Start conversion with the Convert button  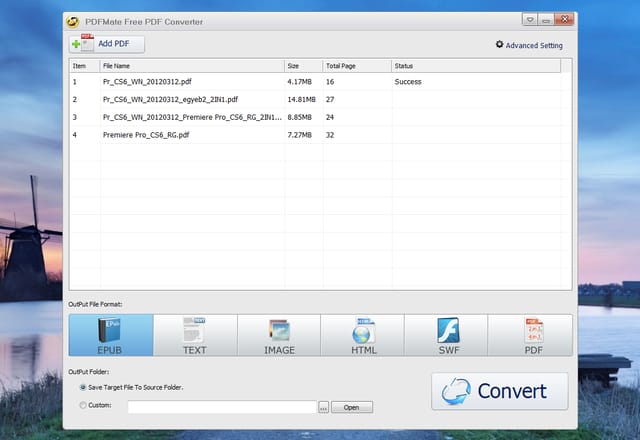tap(500, 391)
